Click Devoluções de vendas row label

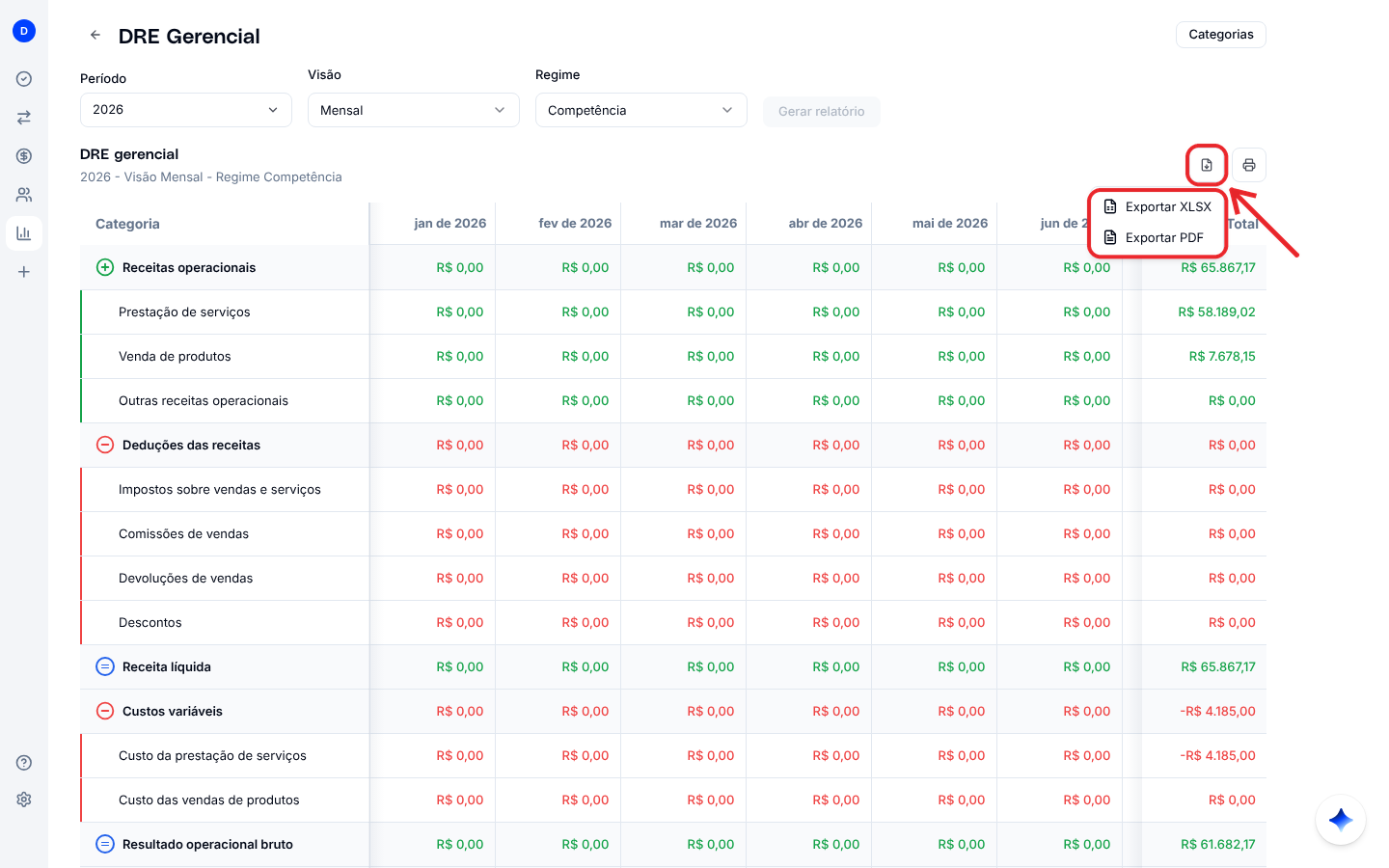click(x=185, y=578)
